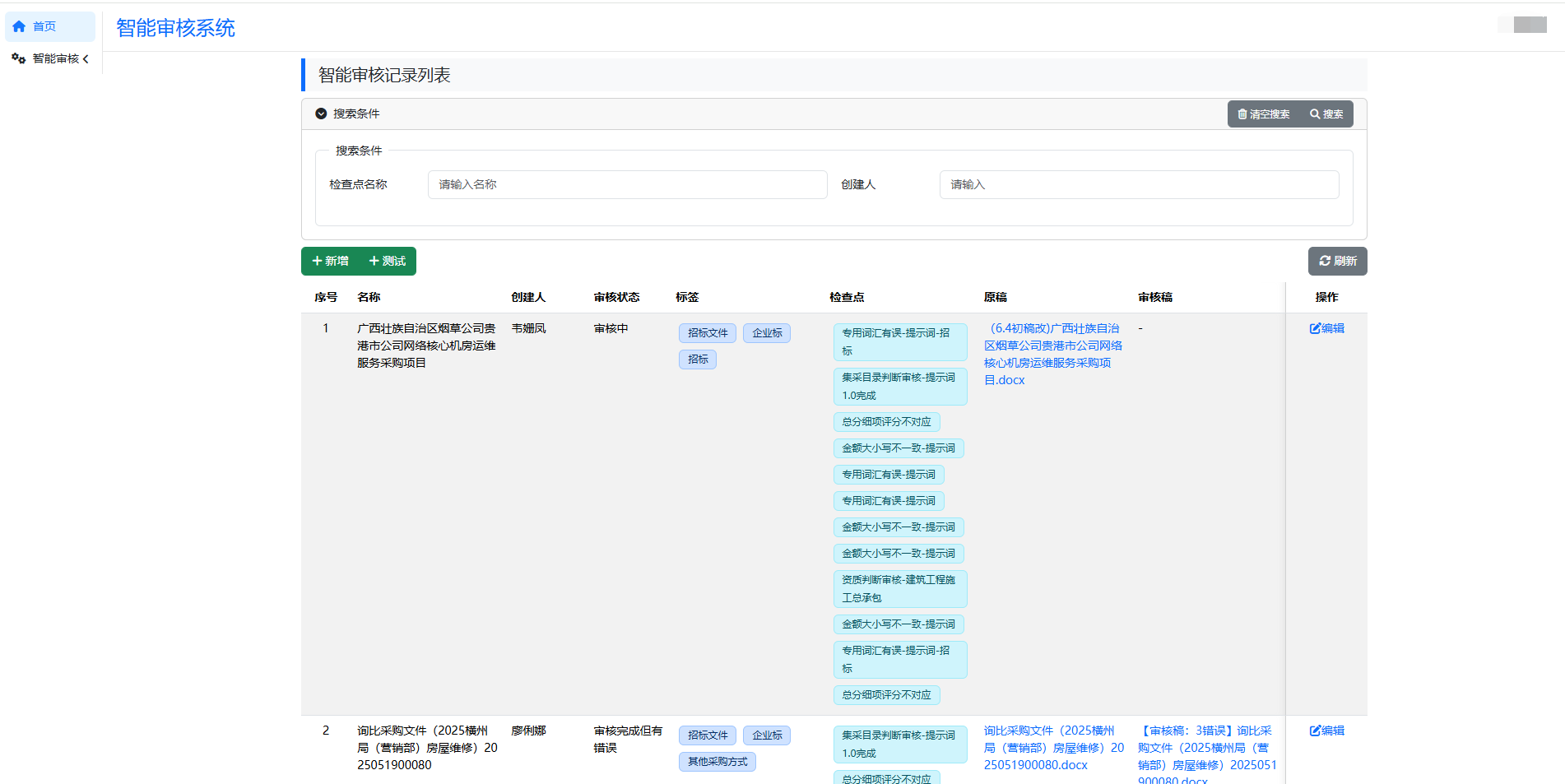Image resolution: width=1565 pixels, height=784 pixels.
Task: Expand the 智能审核 sidebar menu arrow
Action: (x=86, y=58)
